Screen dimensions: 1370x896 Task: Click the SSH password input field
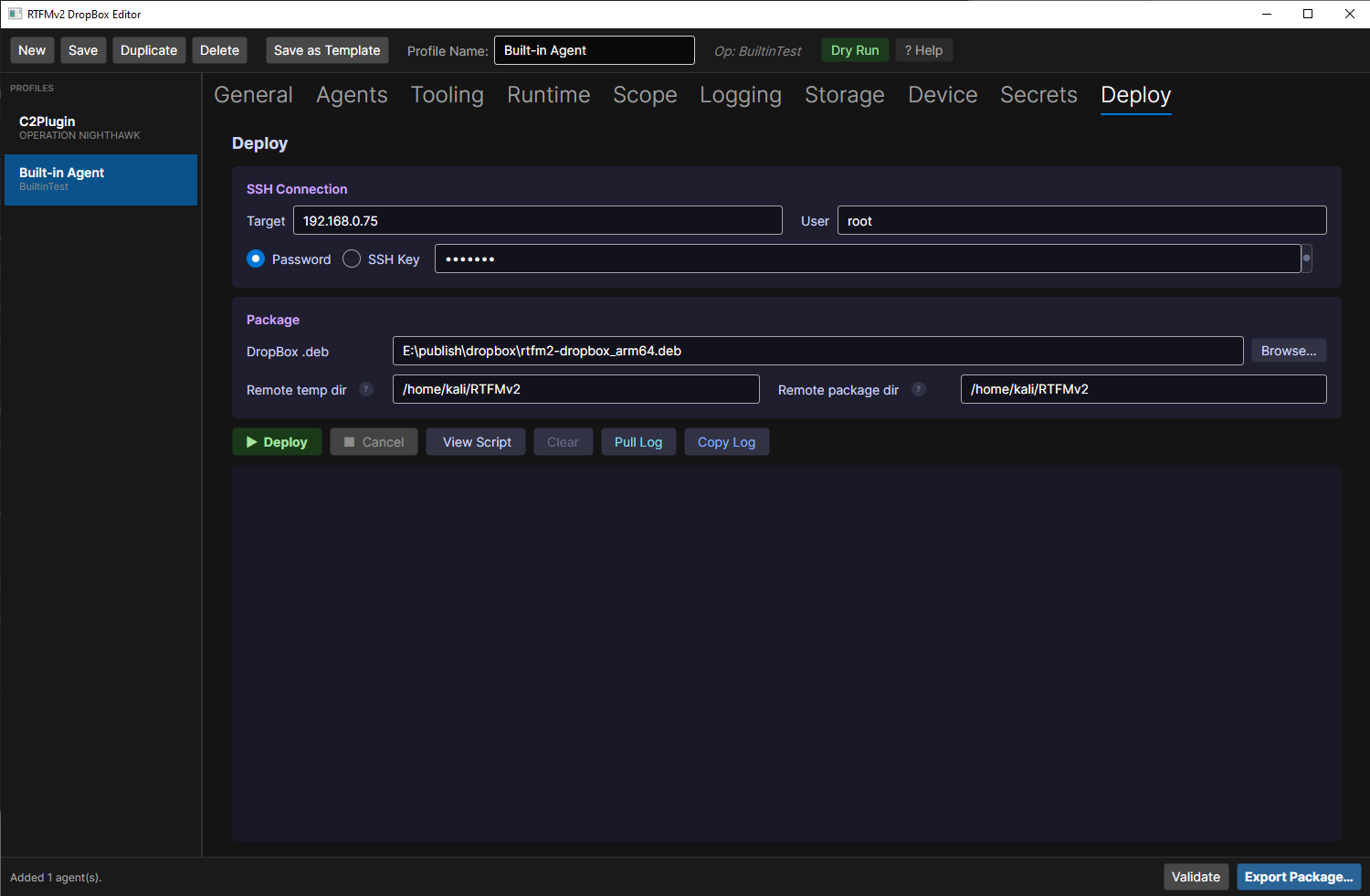[x=868, y=258]
